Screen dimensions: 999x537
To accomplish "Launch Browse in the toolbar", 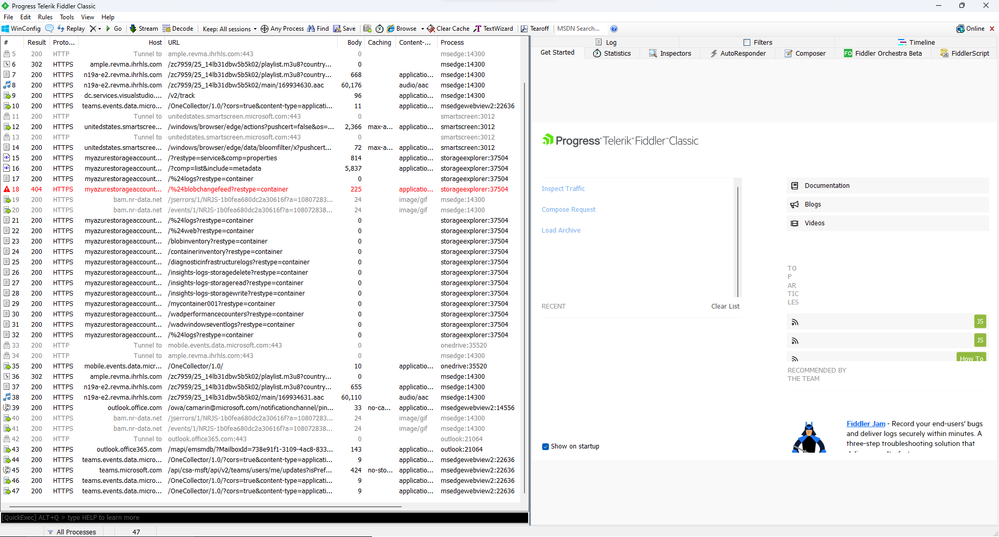I will pyautogui.click(x=401, y=29).
